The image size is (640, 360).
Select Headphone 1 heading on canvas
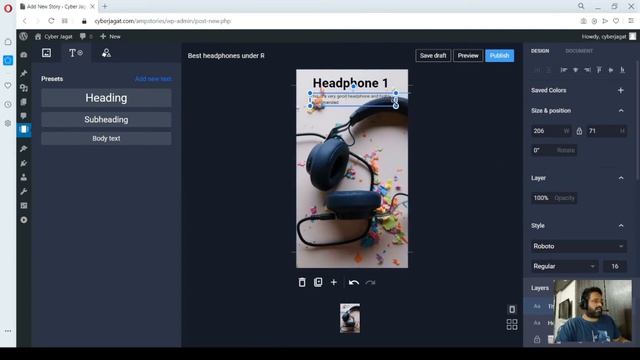coord(350,83)
